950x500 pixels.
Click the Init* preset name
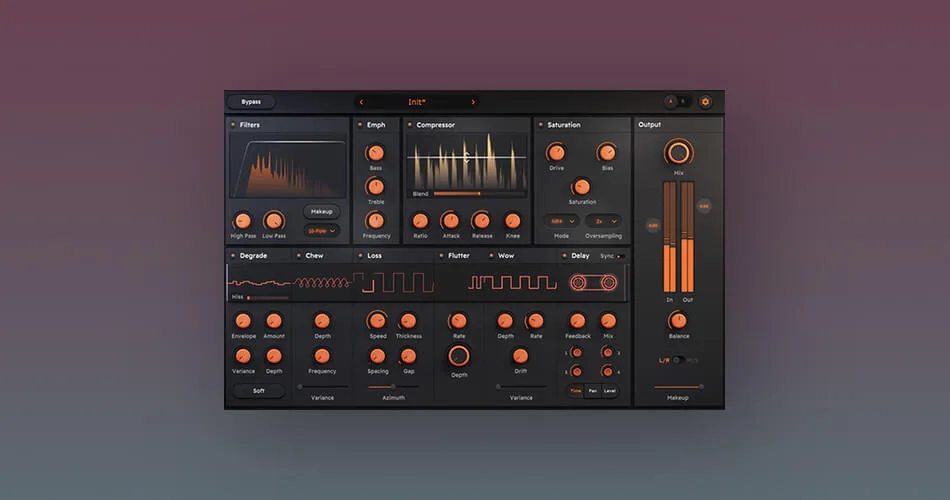(x=417, y=102)
